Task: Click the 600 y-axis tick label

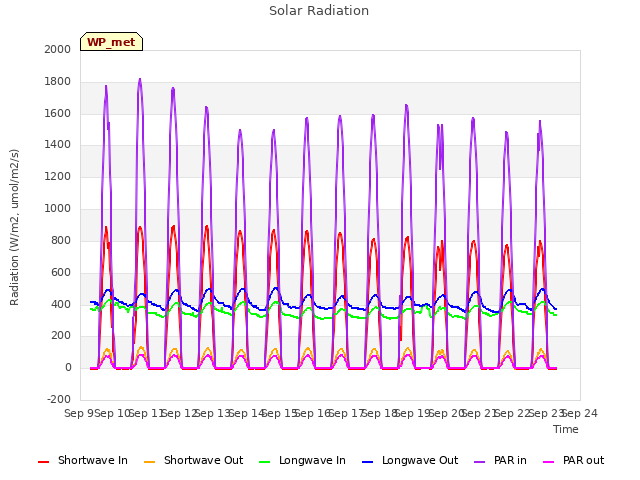Action: (x=61, y=273)
